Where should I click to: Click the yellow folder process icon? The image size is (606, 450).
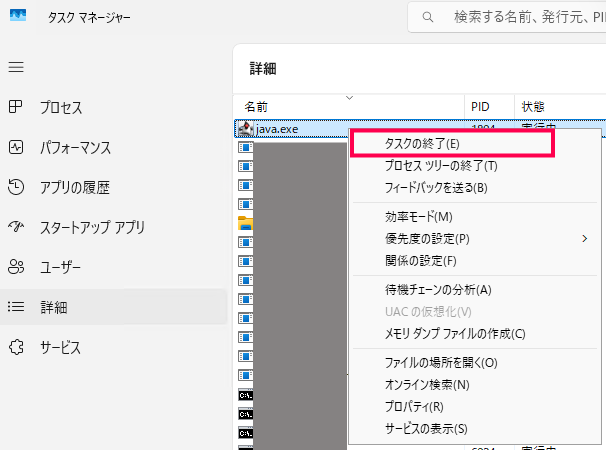tap(245, 223)
